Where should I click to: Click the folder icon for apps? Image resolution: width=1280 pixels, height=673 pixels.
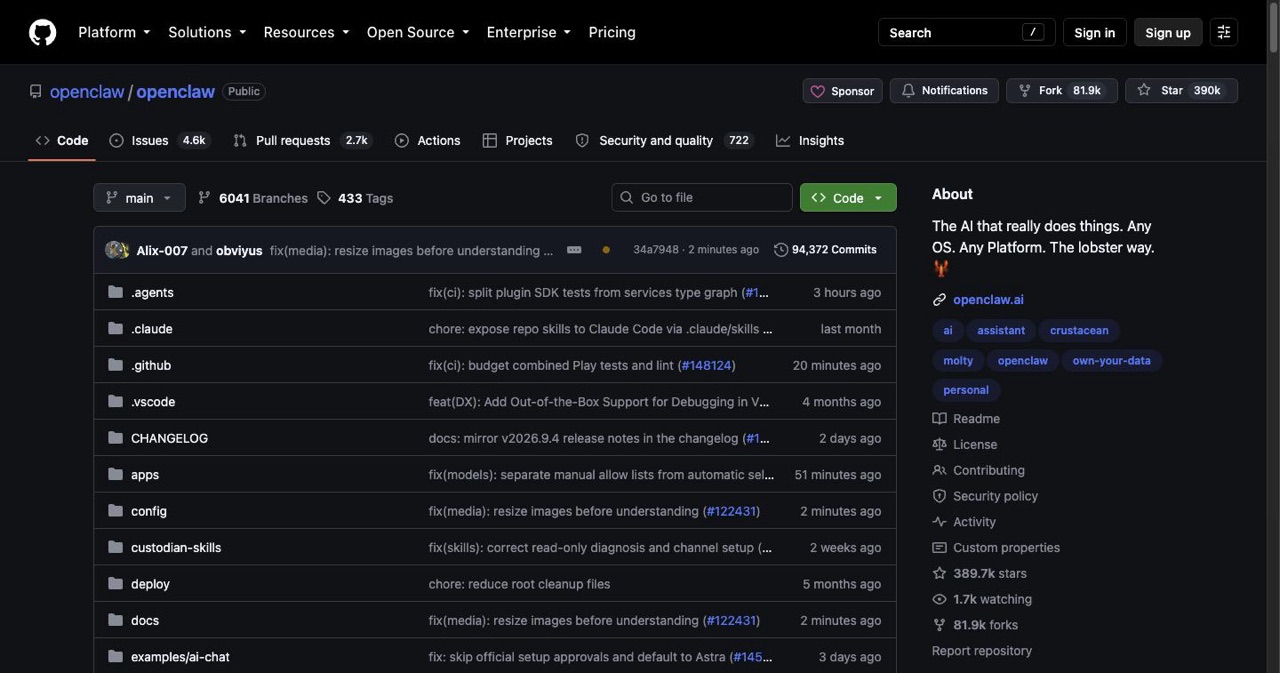coord(115,474)
